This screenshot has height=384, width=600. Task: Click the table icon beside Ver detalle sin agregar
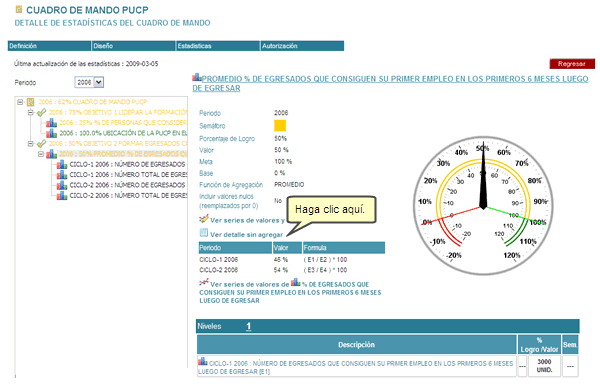tap(204, 233)
